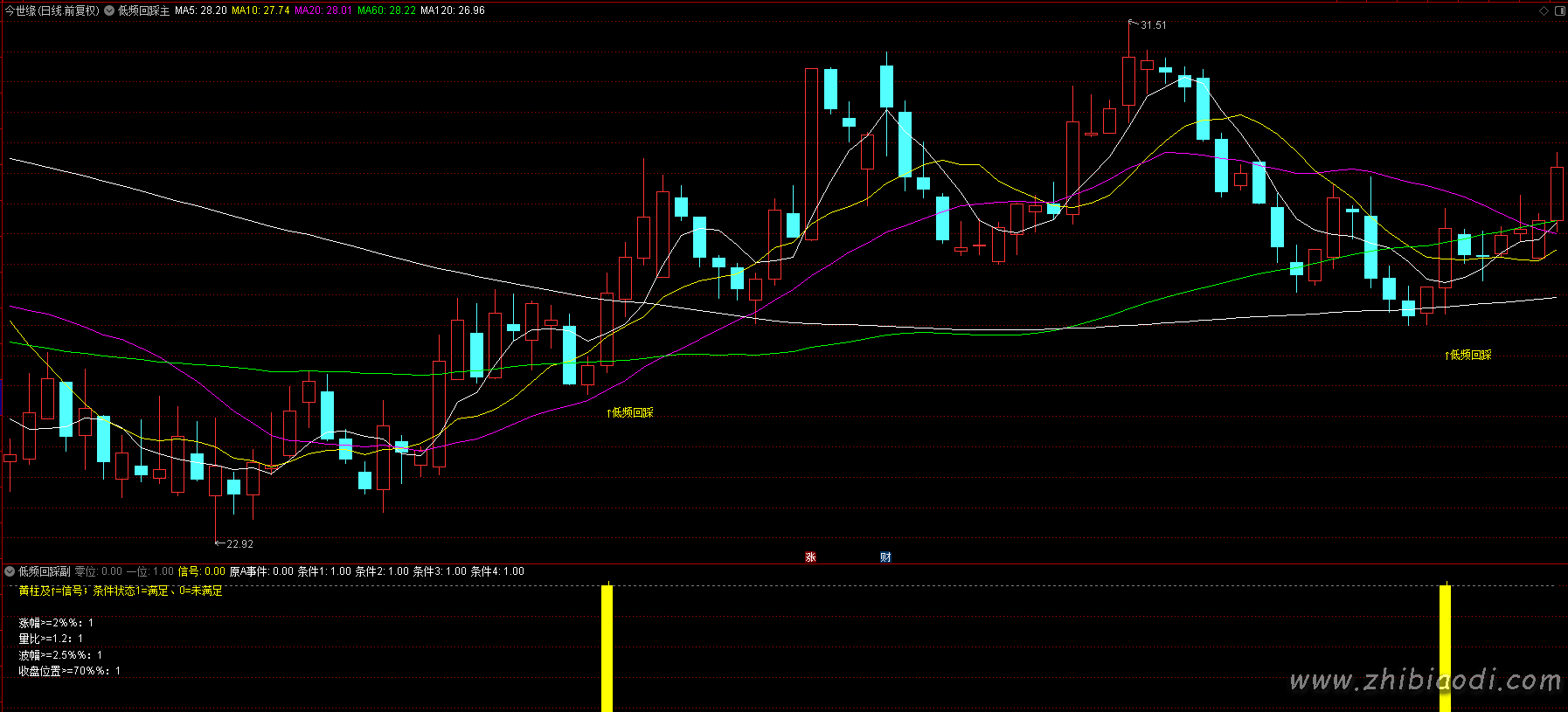This screenshot has width=1568, height=712.
Task: Click the 涨幅>=2%%: 1 condition line
Action: point(56,623)
